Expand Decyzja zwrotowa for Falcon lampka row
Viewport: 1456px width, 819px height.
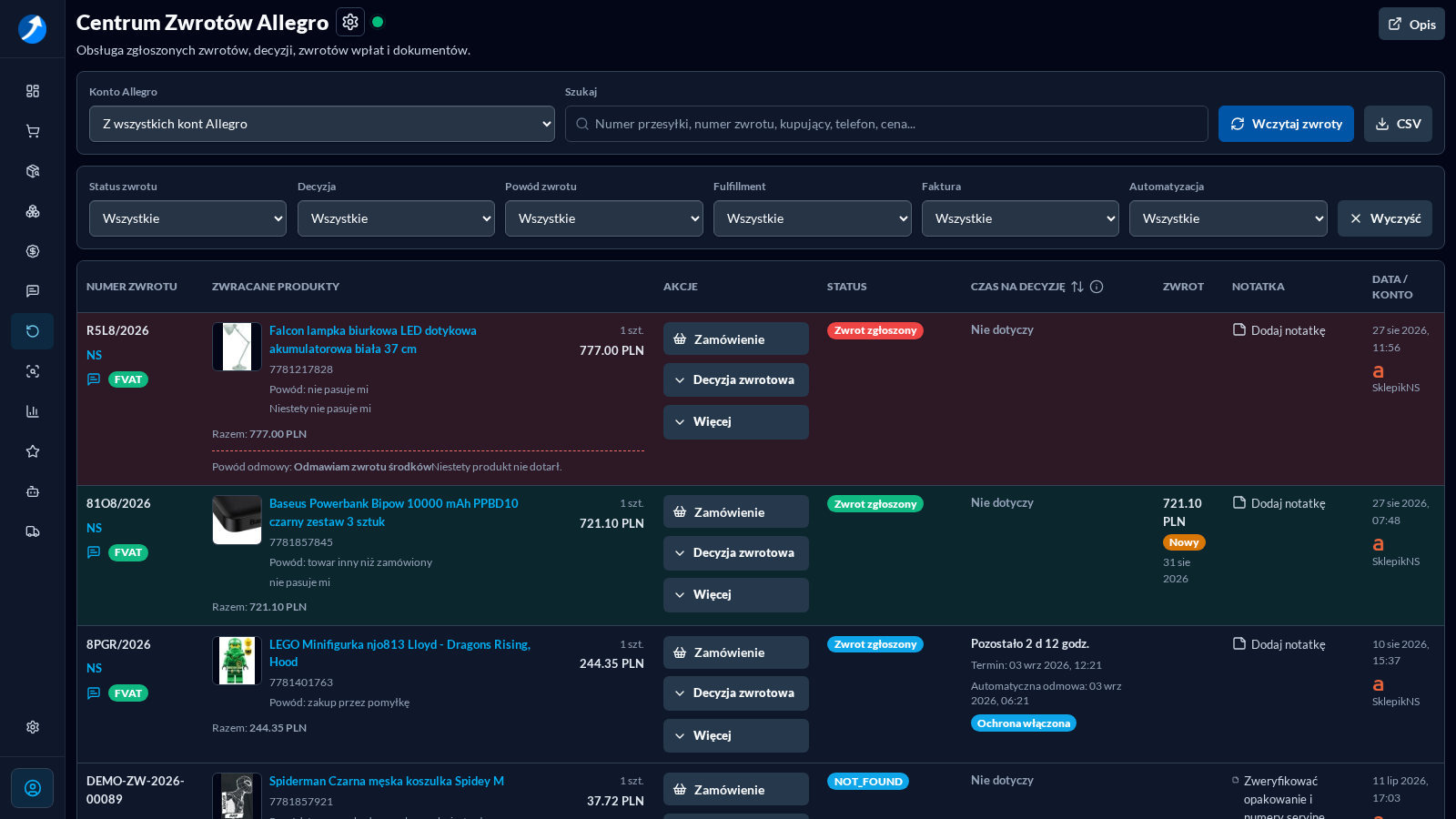click(736, 380)
